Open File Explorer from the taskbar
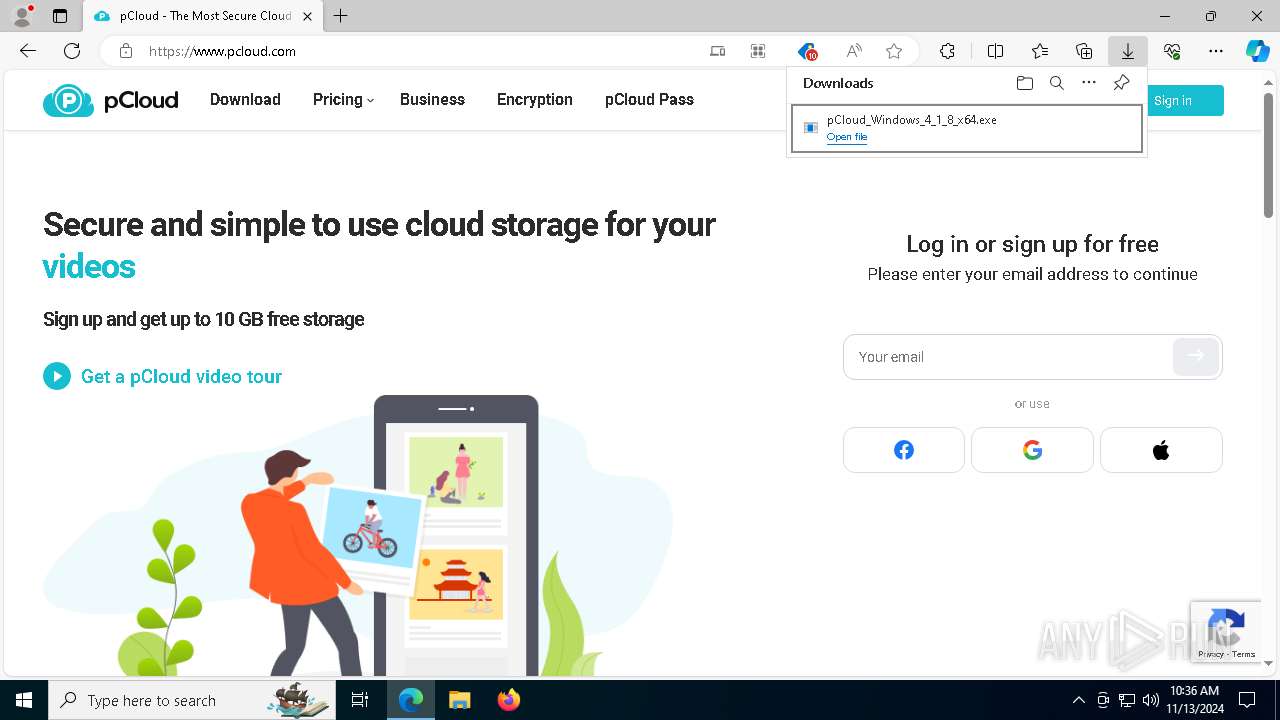Image resolution: width=1280 pixels, height=720 pixels. (x=459, y=700)
